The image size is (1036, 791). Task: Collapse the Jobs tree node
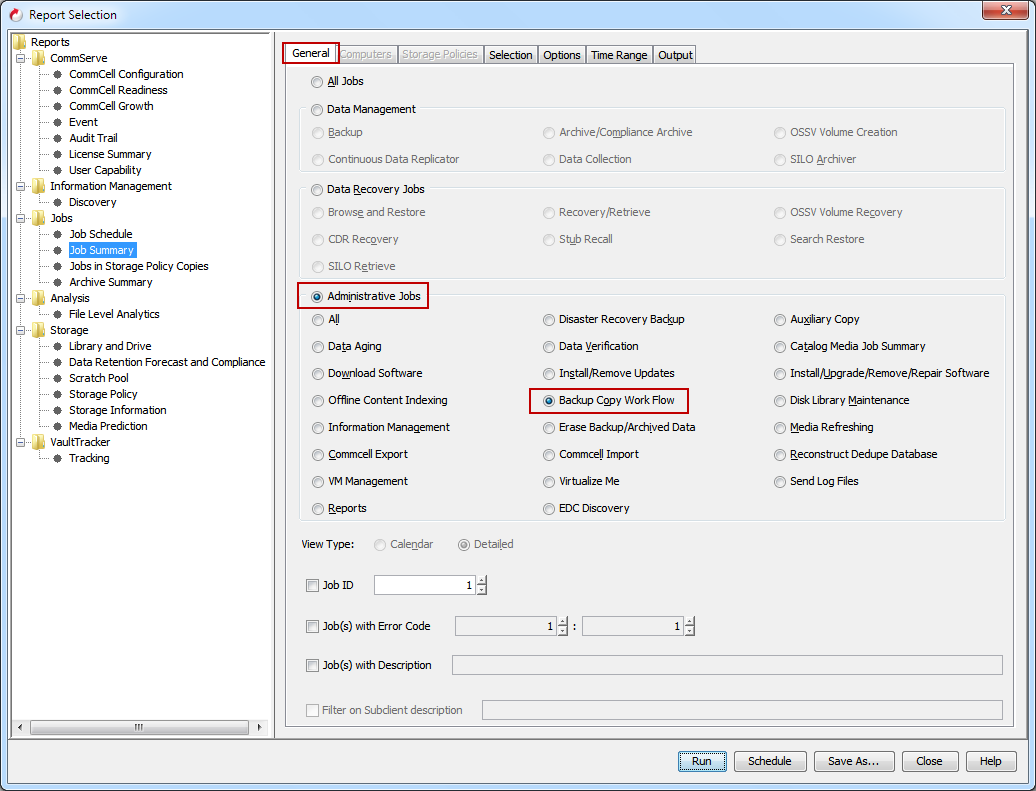point(22,217)
